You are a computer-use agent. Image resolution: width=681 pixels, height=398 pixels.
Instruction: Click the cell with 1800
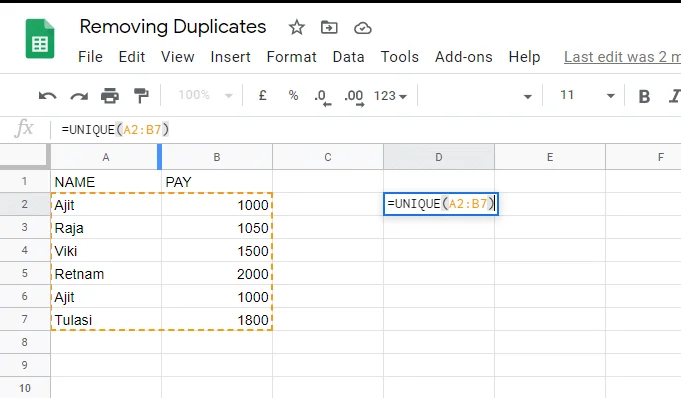point(217,320)
